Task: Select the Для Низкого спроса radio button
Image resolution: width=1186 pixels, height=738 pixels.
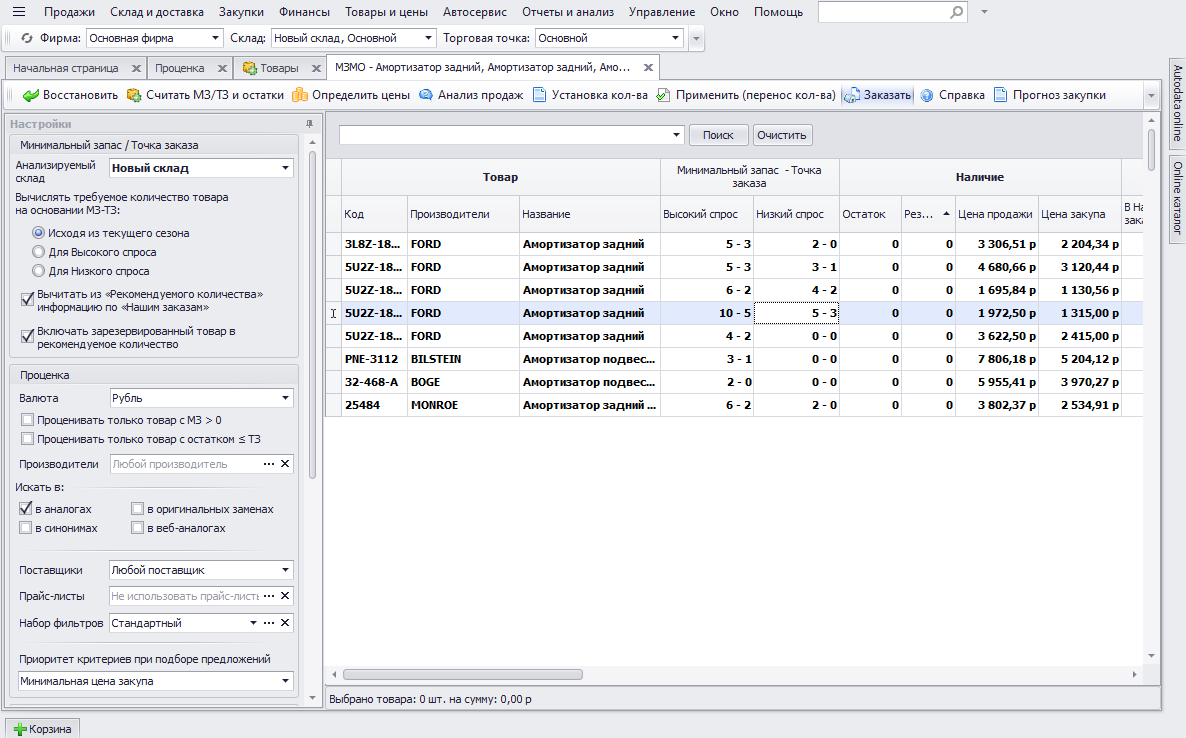Action: point(38,271)
